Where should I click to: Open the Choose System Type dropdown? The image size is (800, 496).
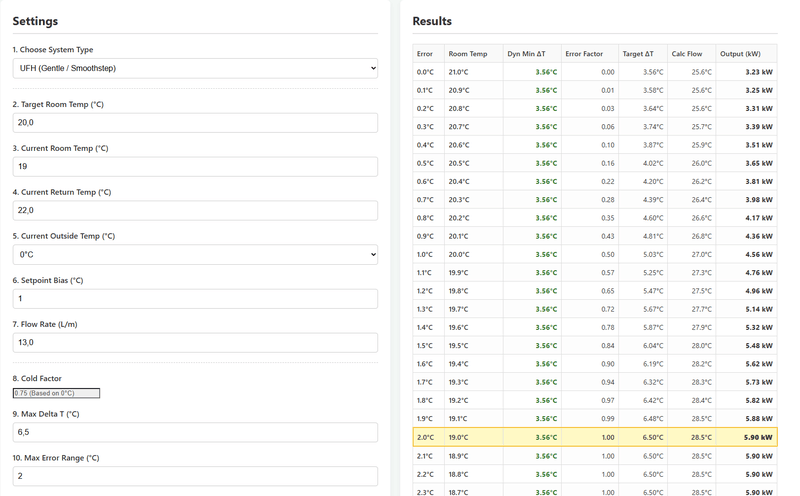pos(195,68)
